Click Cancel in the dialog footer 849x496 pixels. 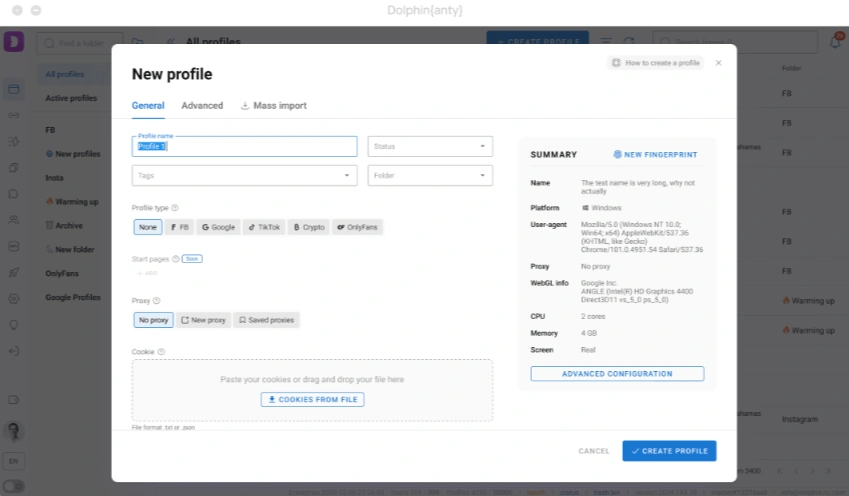tap(593, 451)
